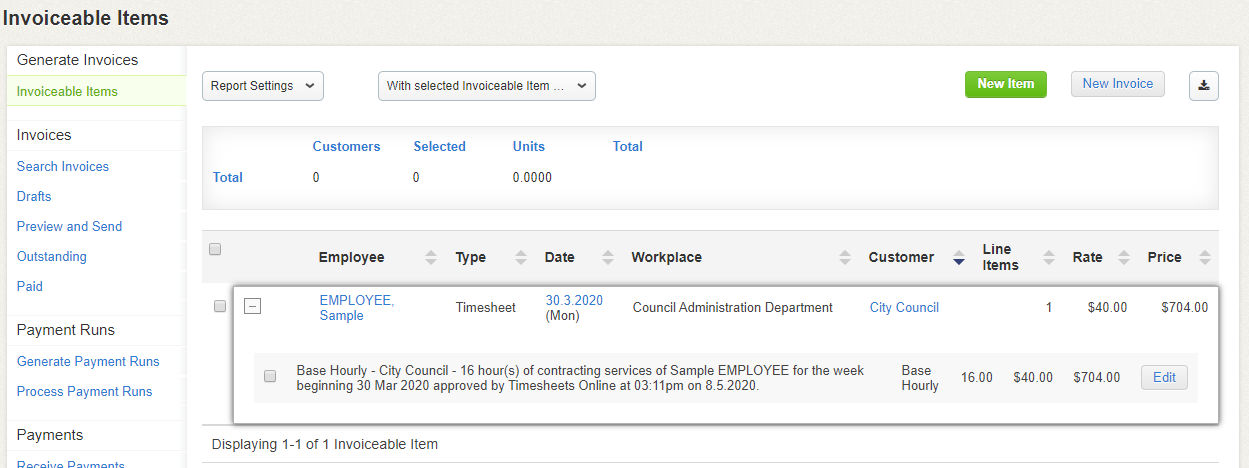Sort by Date column arrows
1249x468 pixels.
coord(608,257)
